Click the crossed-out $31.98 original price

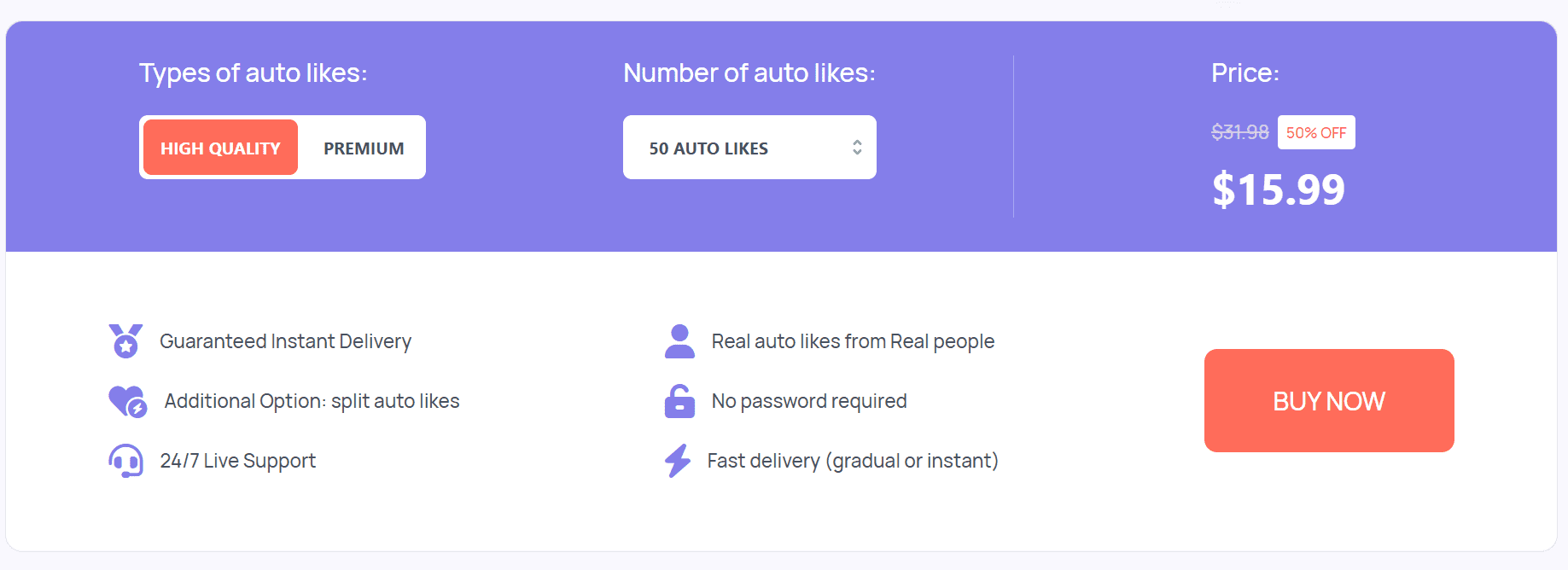1239,132
